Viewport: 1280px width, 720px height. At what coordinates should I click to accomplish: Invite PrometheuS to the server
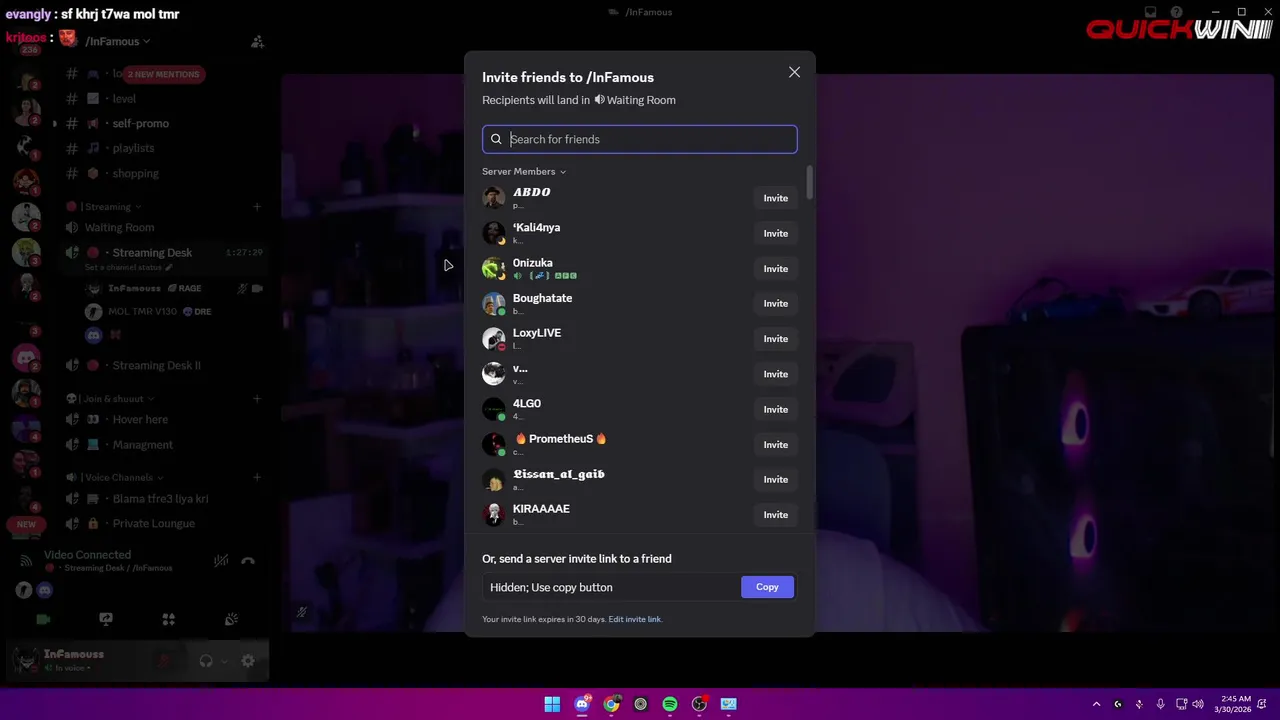pyautogui.click(x=775, y=444)
